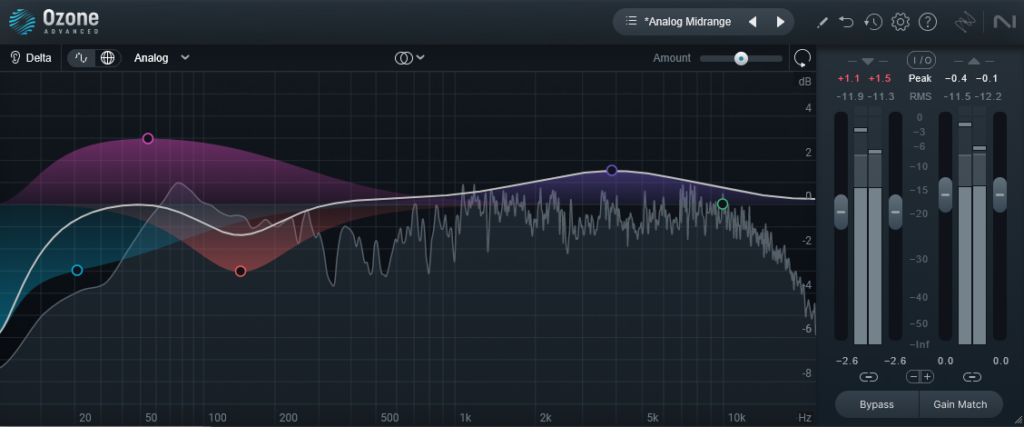The width and height of the screenshot is (1024, 427).
Task: Click the minus of the meter zoom
Action: pos(914,377)
